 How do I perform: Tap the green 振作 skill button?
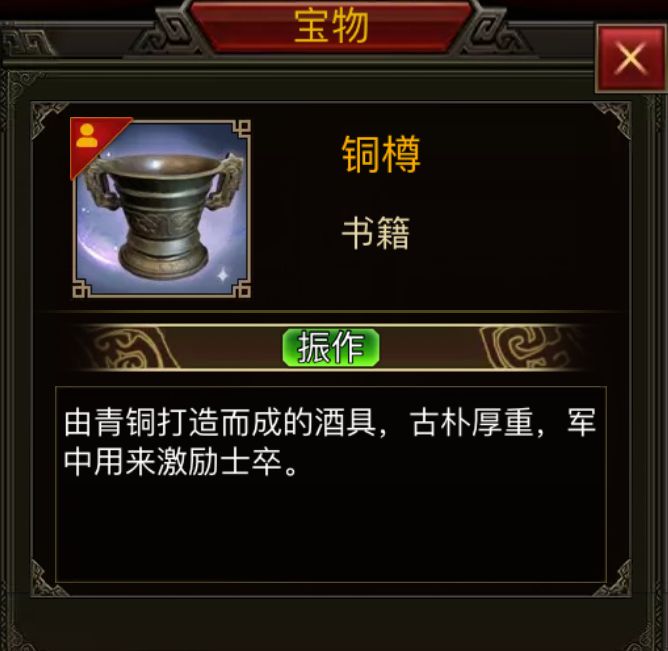tap(331, 347)
